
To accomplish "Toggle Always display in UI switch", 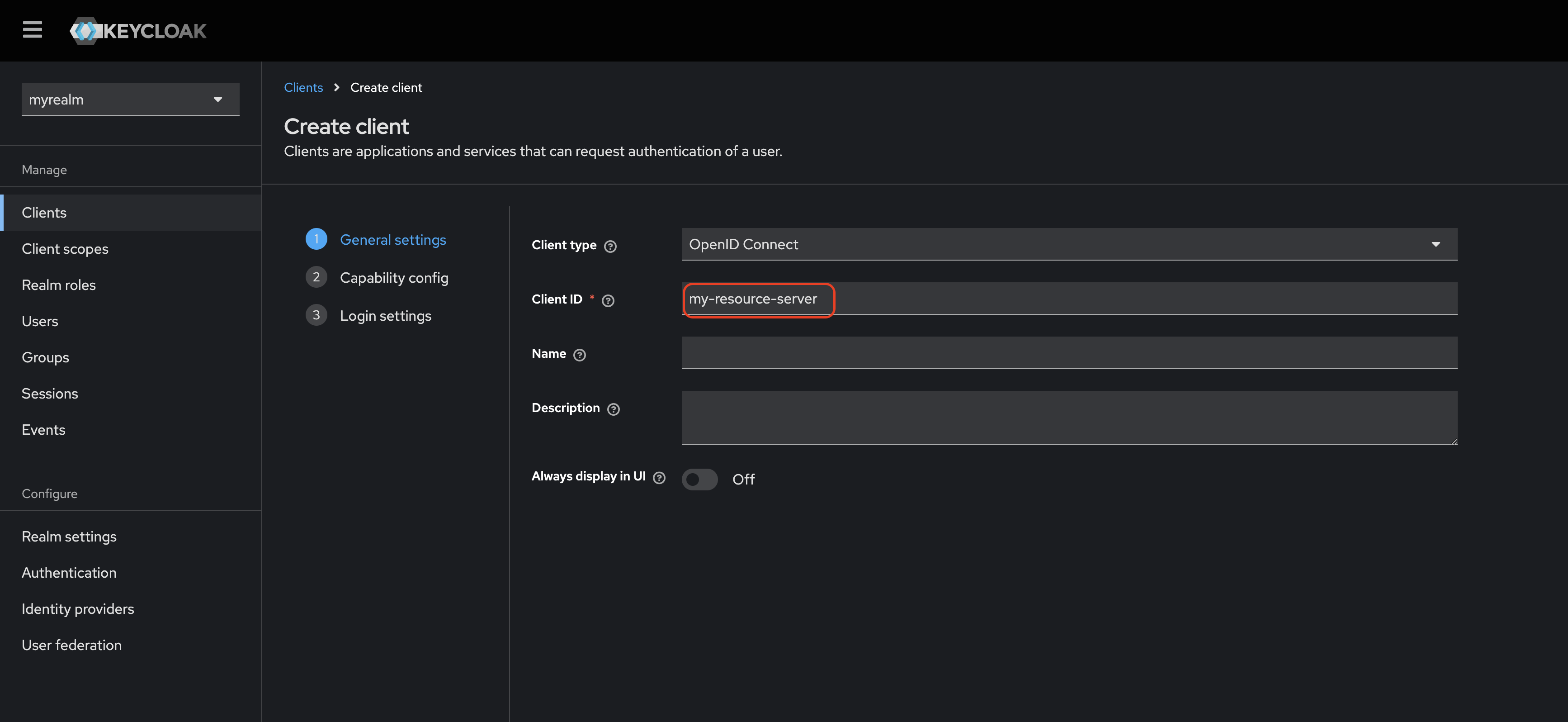I will tap(699, 479).
